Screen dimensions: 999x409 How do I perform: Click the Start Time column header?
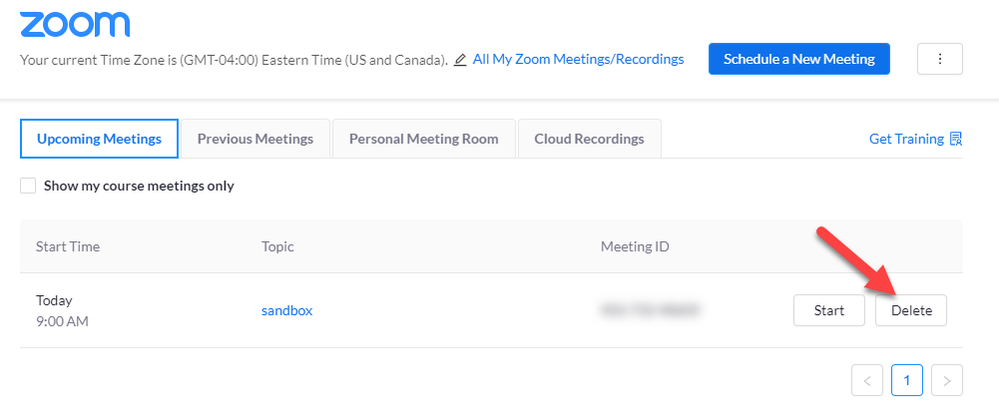tap(68, 246)
